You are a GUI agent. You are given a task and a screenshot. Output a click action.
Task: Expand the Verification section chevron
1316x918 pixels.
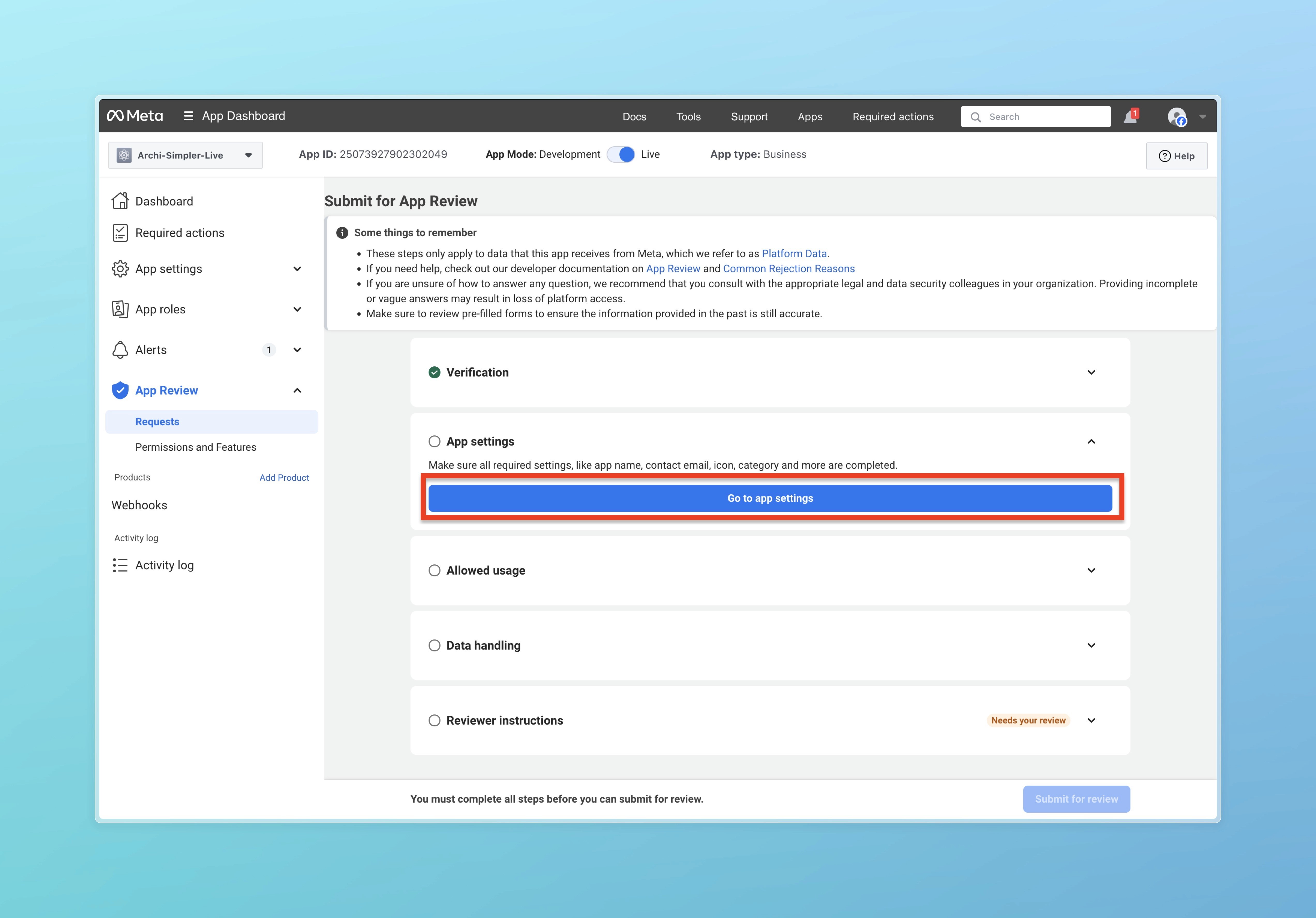[x=1091, y=372]
